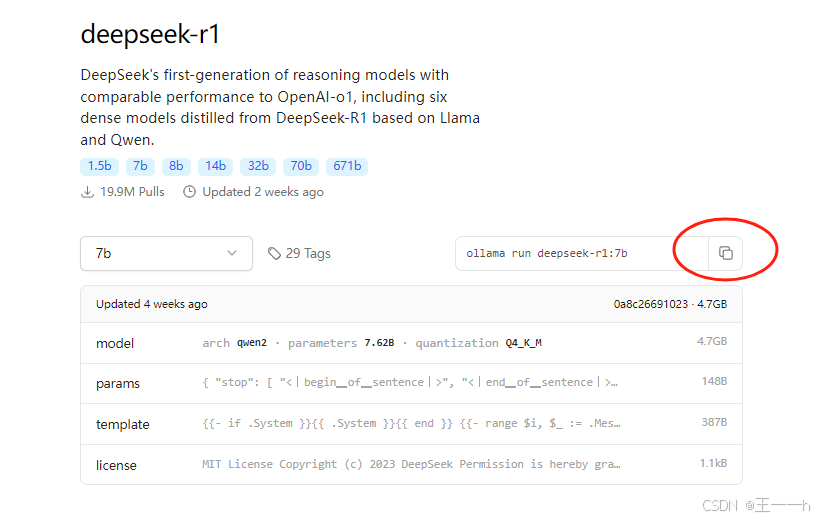823x521 pixels.
Task: Open the 7b model version dropdown
Action: click(x=166, y=253)
